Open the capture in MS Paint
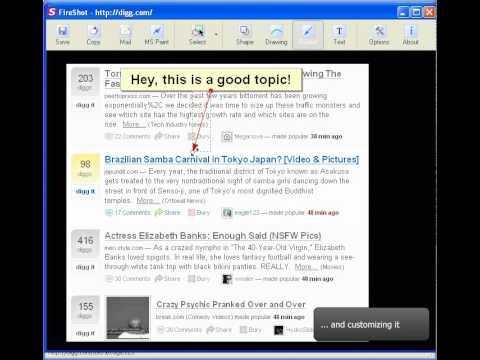 [x=157, y=35]
